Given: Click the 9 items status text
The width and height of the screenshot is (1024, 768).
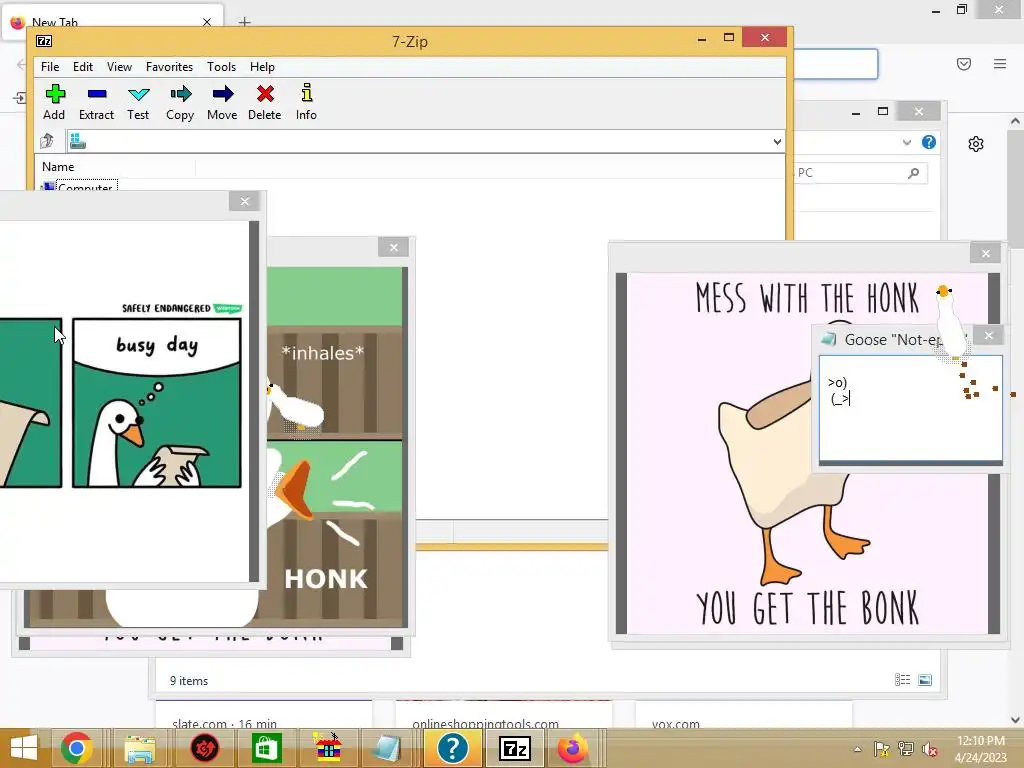Looking at the screenshot, I should click(x=189, y=680).
